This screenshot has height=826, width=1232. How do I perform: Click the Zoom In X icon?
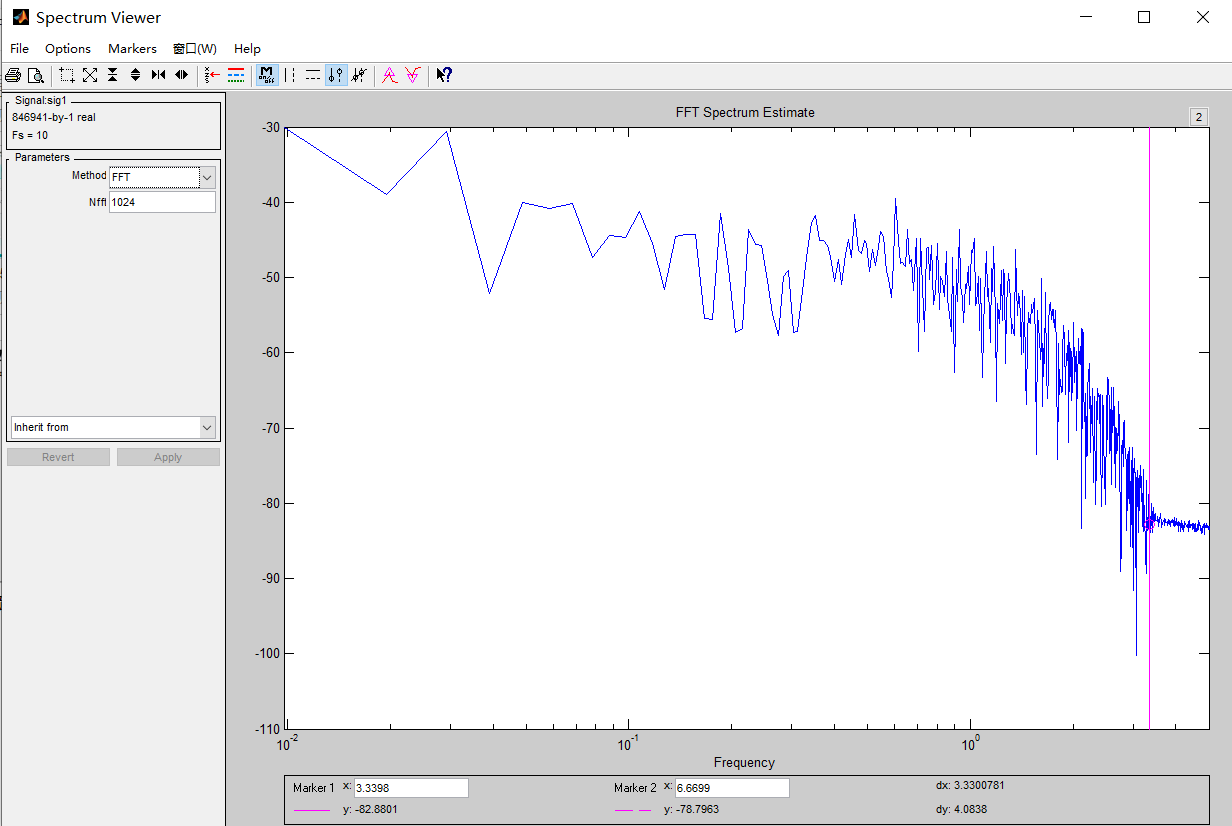pos(158,75)
